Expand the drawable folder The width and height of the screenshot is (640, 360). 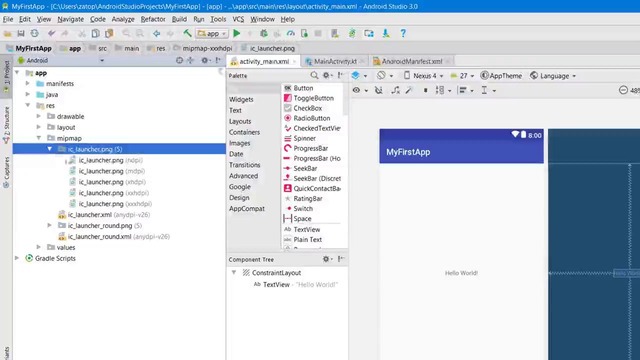[x=39, y=116]
